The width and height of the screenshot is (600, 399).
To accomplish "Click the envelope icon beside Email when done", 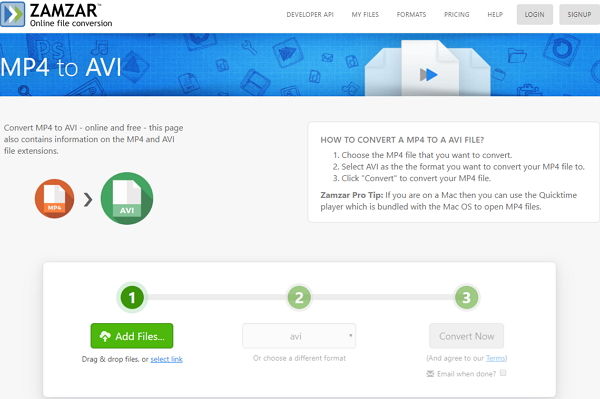I will [430, 373].
